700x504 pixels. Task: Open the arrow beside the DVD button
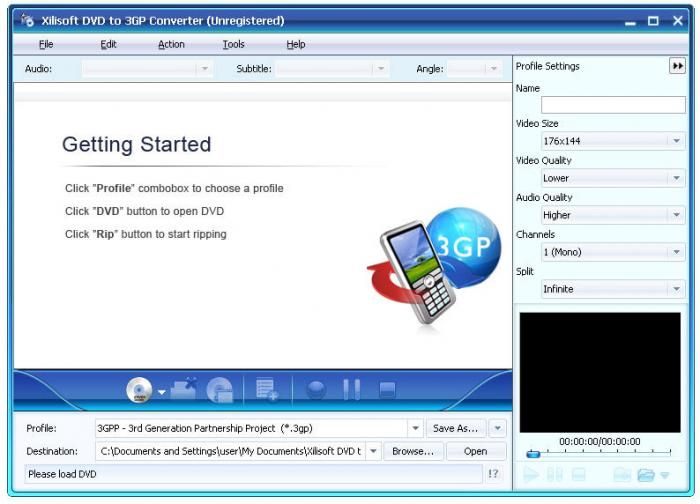162,392
